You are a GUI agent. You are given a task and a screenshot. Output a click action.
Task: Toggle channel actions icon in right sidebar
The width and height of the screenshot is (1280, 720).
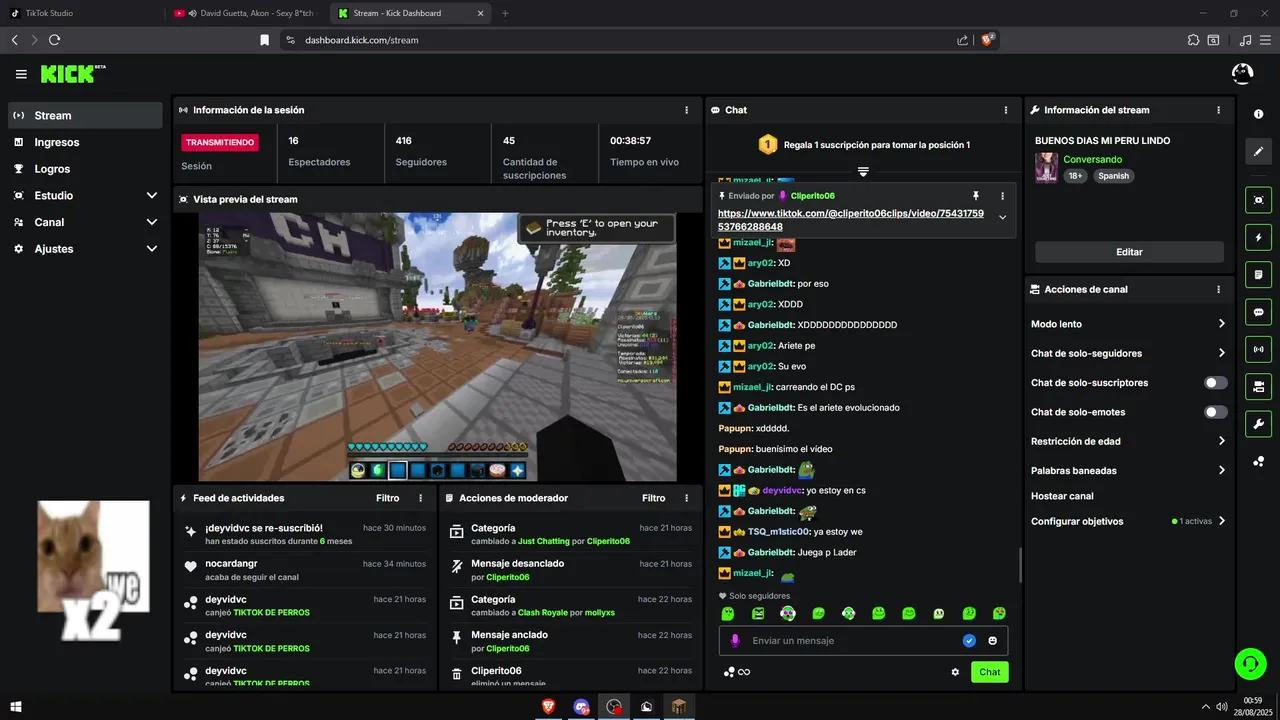(1258, 386)
